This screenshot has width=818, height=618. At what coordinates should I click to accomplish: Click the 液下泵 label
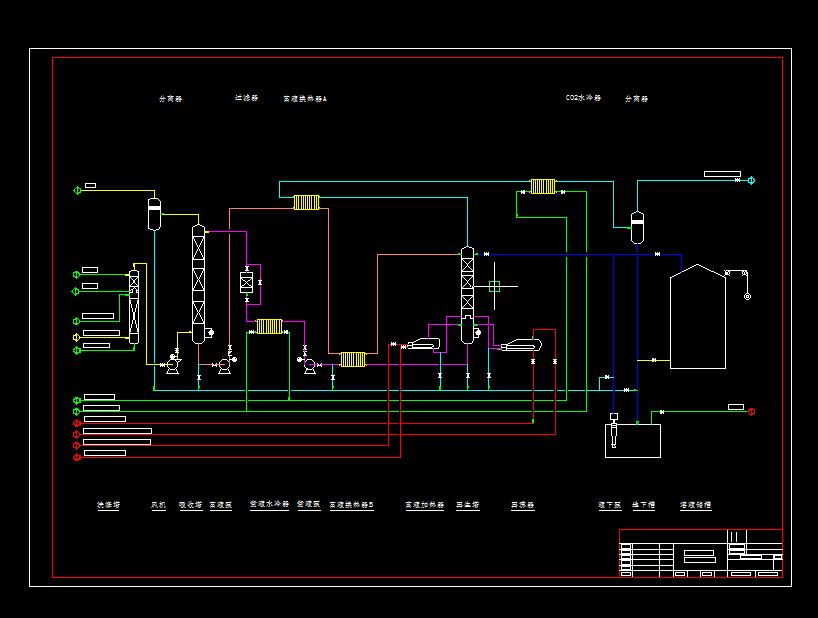pos(610,505)
